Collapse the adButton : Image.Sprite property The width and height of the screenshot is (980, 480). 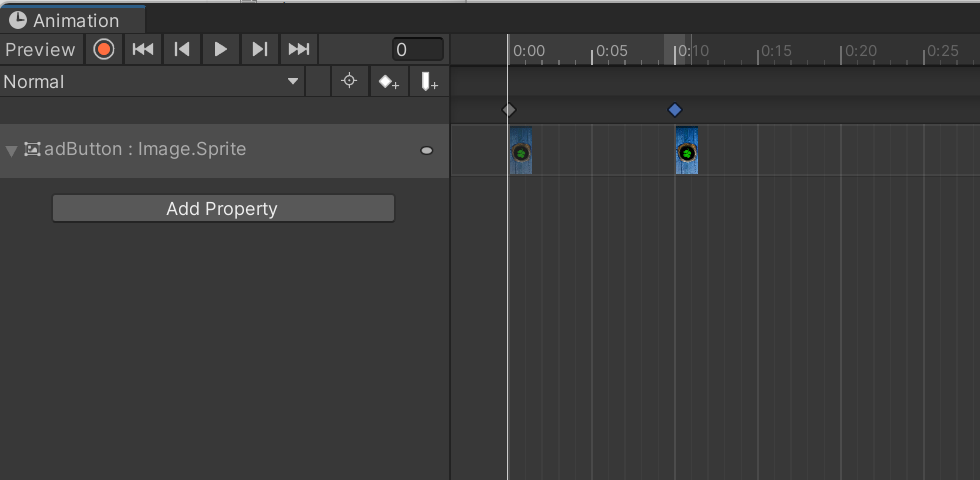tap(11, 151)
